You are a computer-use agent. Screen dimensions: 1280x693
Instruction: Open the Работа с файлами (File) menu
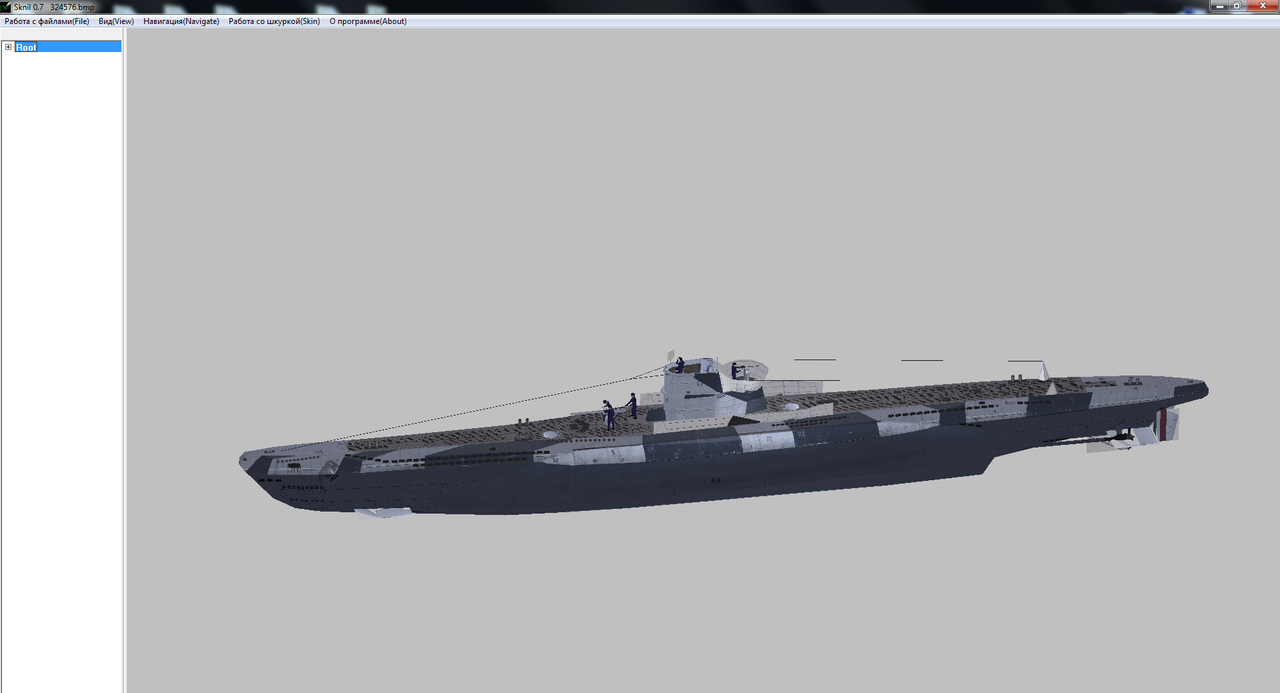pyautogui.click(x=46, y=21)
